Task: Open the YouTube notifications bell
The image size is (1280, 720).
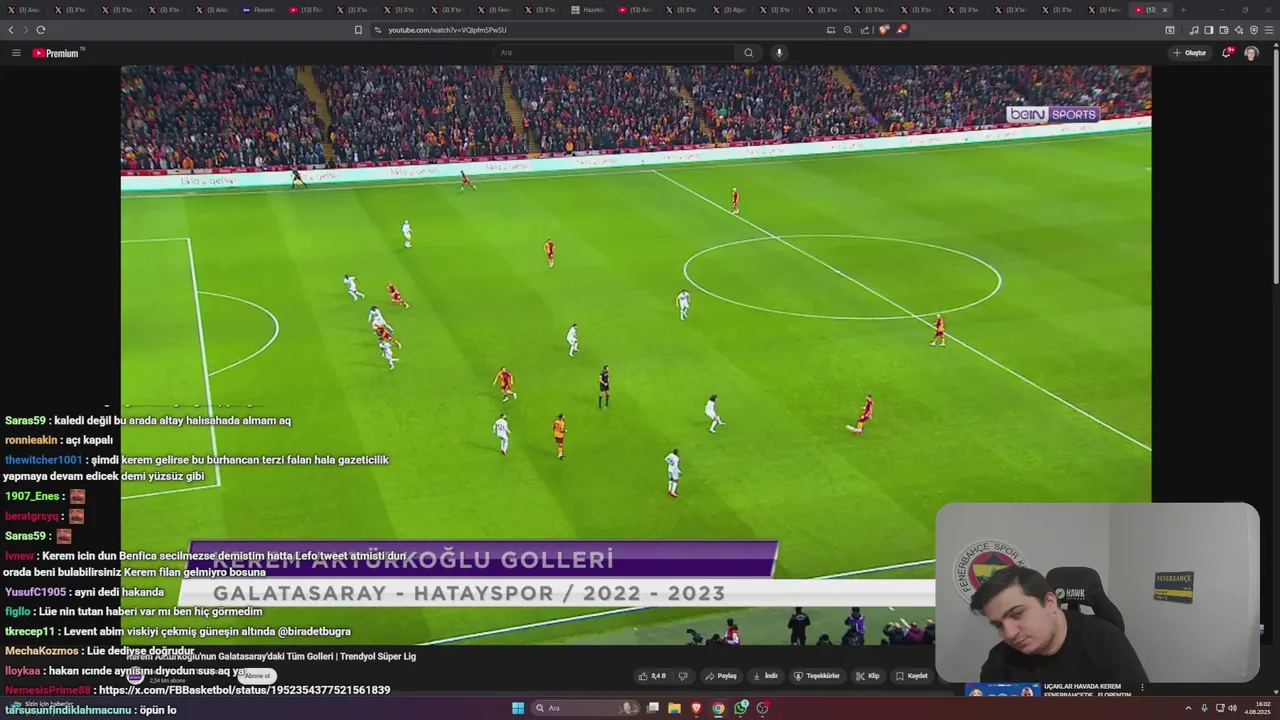Action: (x=1227, y=53)
